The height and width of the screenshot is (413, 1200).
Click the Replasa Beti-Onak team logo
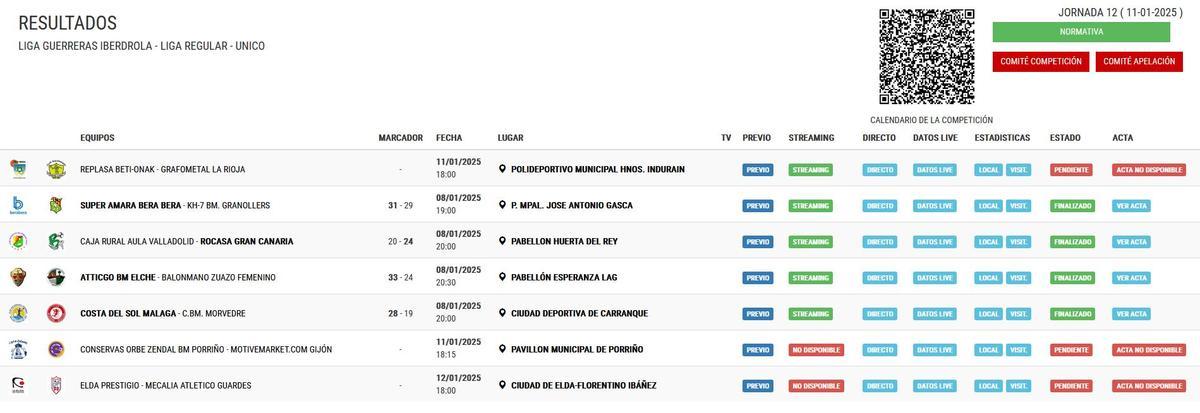point(18,169)
